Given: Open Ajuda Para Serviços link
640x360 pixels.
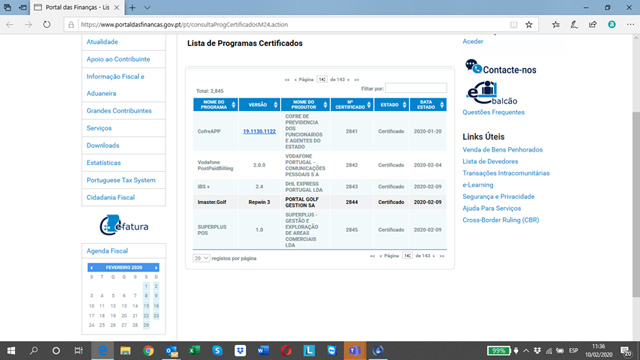Looking at the screenshot, I should (491, 208).
